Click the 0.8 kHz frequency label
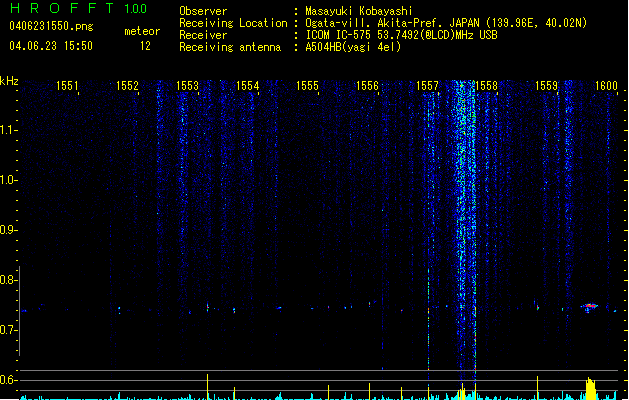This screenshot has width=629, height=400. coord(9,280)
